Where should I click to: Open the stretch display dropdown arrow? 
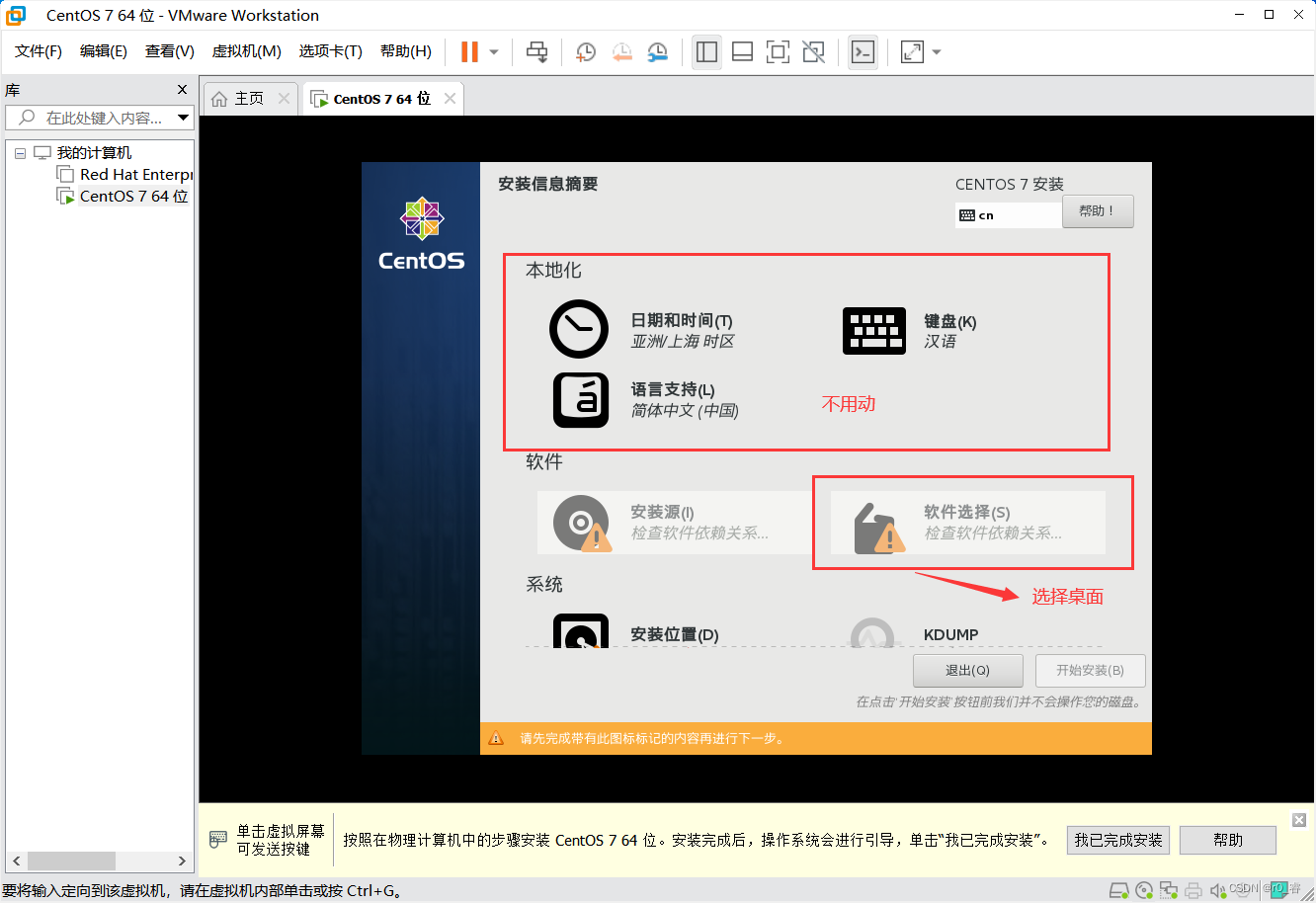[x=937, y=52]
